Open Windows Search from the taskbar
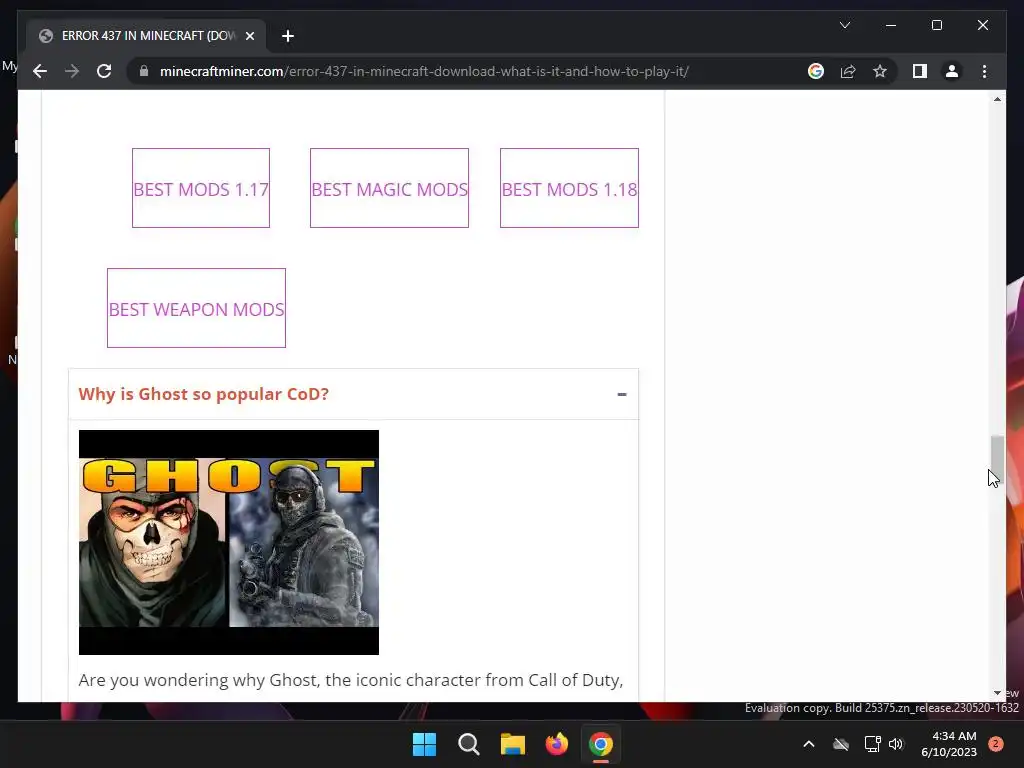Screen dimensions: 1024x768 click(x=468, y=744)
